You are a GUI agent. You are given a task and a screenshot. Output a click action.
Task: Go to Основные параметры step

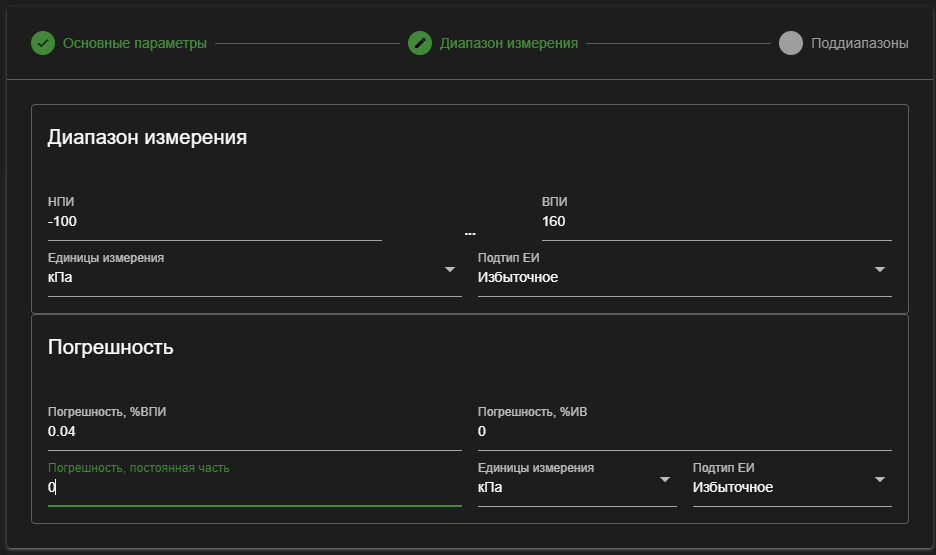click(x=135, y=43)
